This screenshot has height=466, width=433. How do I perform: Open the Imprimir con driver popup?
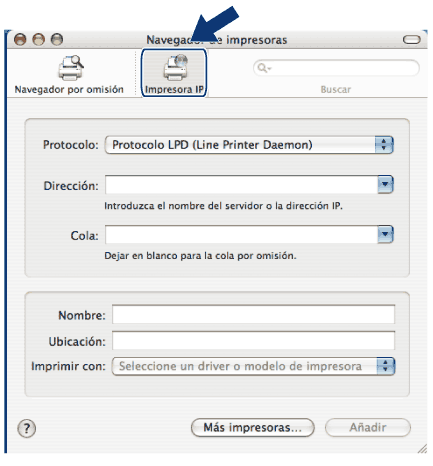click(x=253, y=366)
